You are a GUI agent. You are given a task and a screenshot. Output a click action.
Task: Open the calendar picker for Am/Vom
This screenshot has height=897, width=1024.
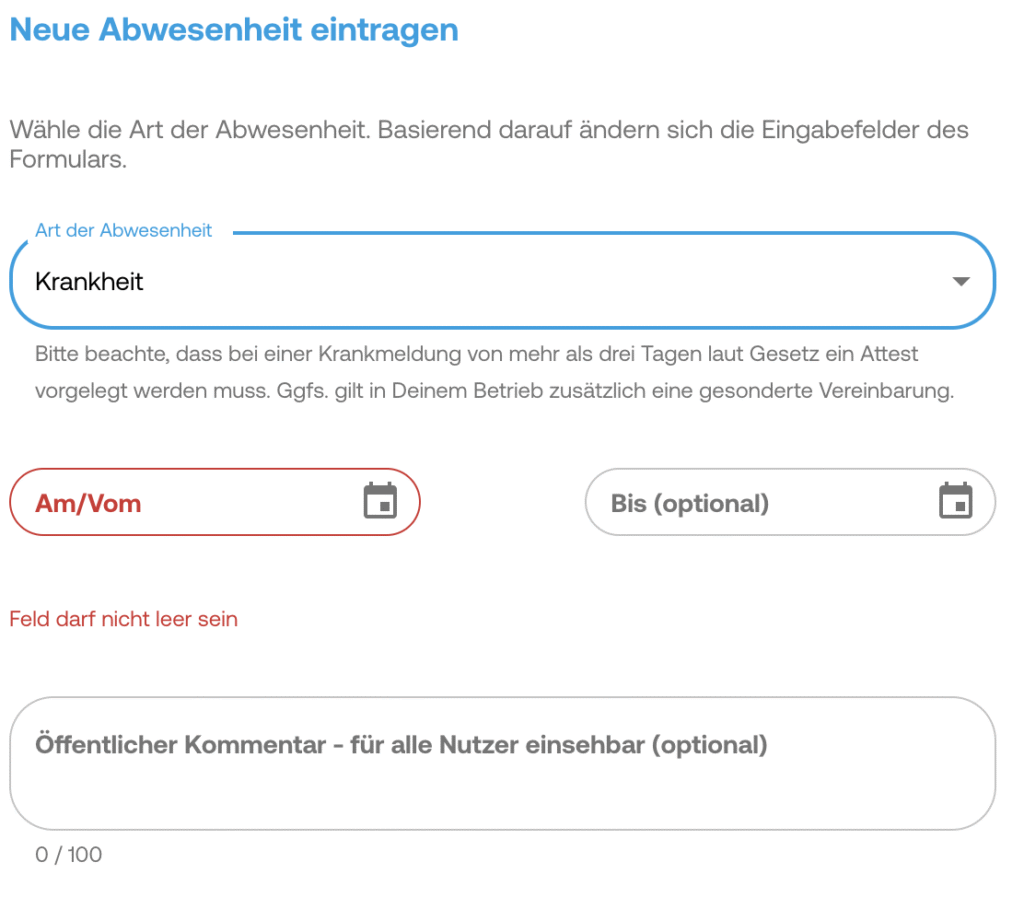click(x=380, y=501)
